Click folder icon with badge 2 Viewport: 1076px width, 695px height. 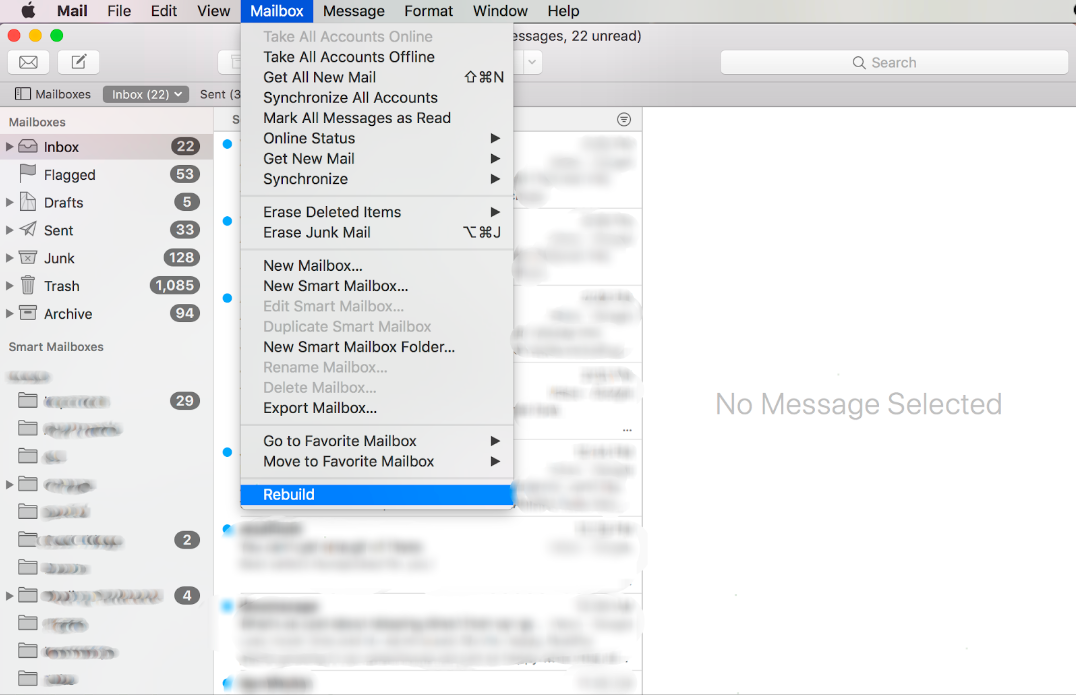point(28,539)
